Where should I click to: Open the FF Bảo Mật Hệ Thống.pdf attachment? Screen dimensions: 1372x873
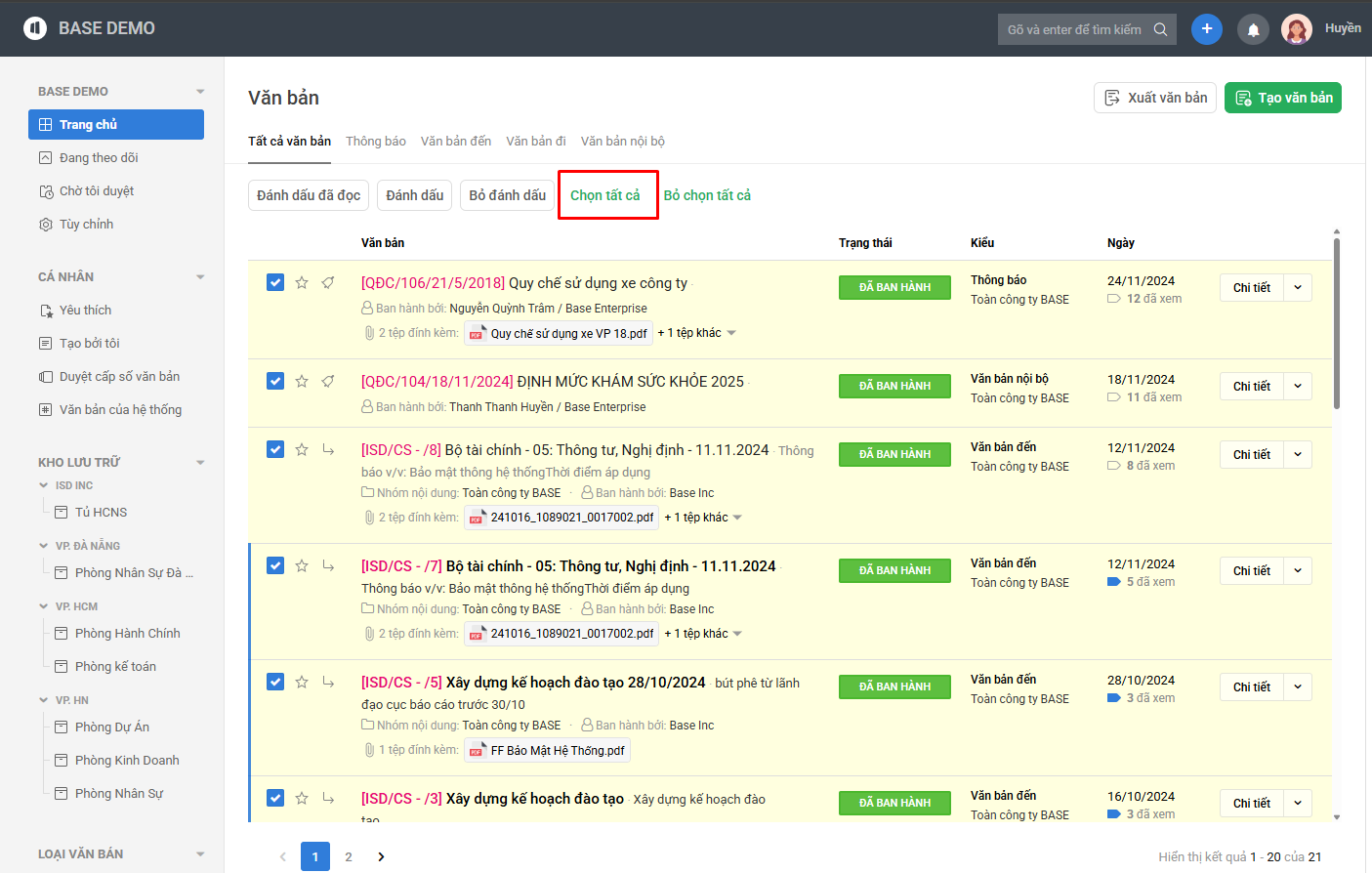[x=547, y=750]
